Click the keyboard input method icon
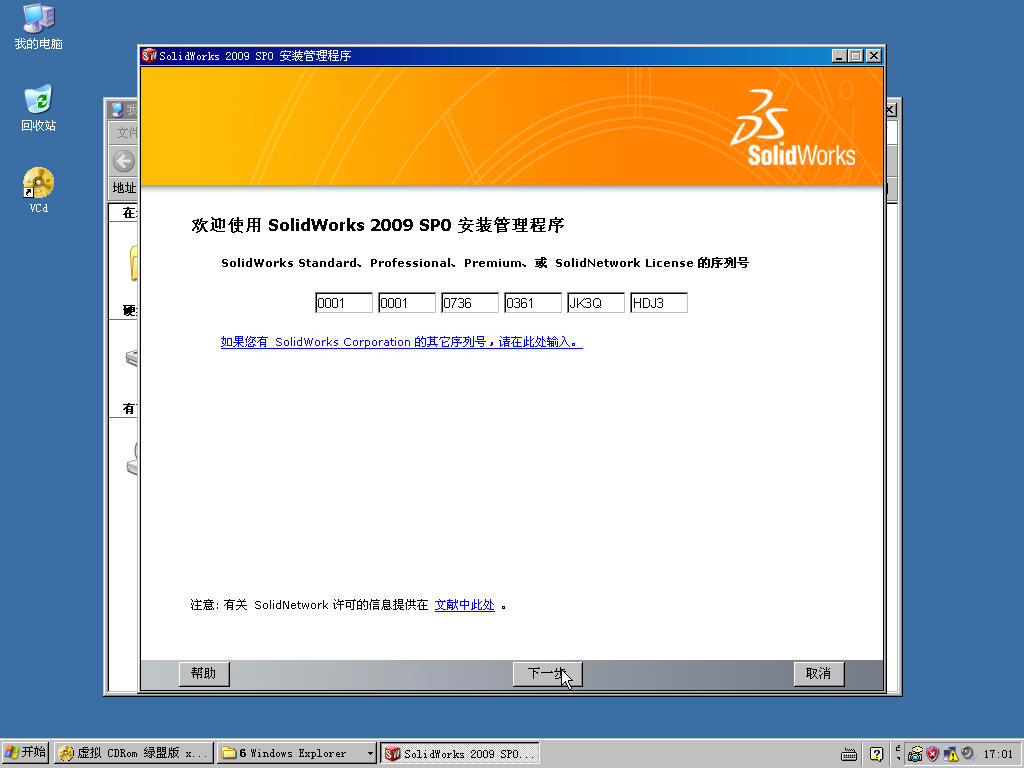Viewport: 1024px width, 768px height. coord(848,754)
